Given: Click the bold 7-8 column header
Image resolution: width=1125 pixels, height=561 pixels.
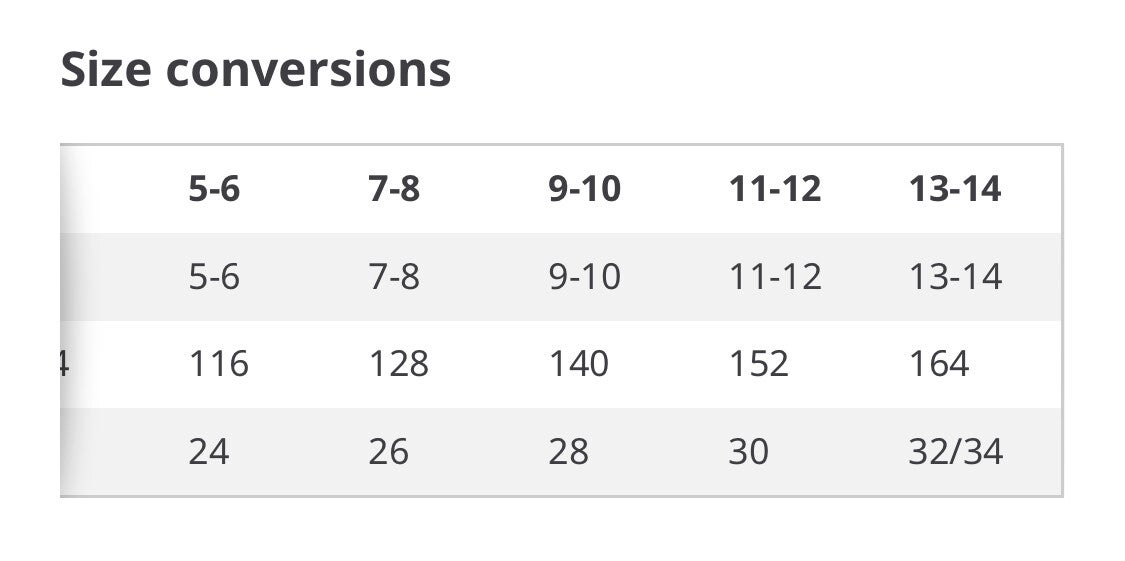Looking at the screenshot, I should click(x=394, y=188).
